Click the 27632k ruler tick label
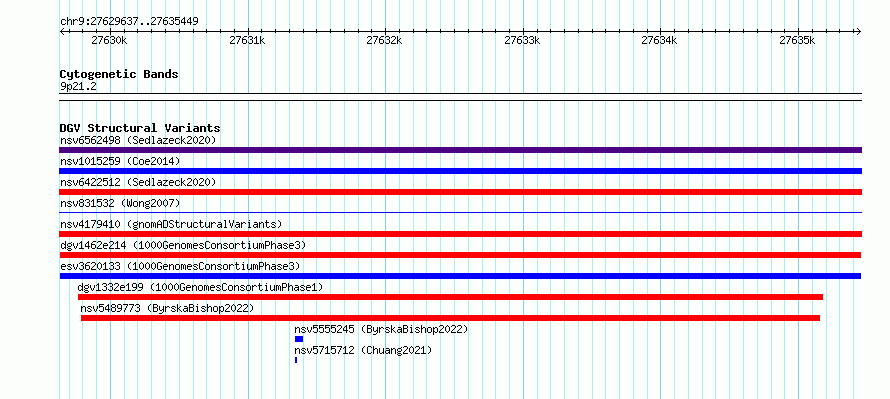The width and height of the screenshot is (890, 399). (384, 40)
